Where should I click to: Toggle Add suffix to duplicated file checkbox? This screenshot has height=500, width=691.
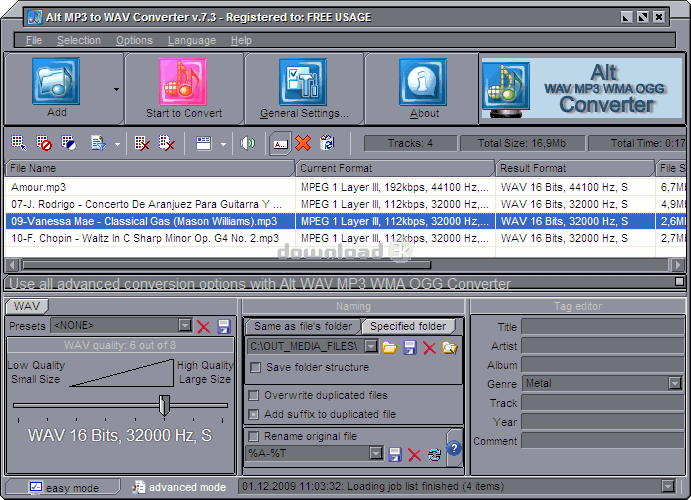coord(253,414)
